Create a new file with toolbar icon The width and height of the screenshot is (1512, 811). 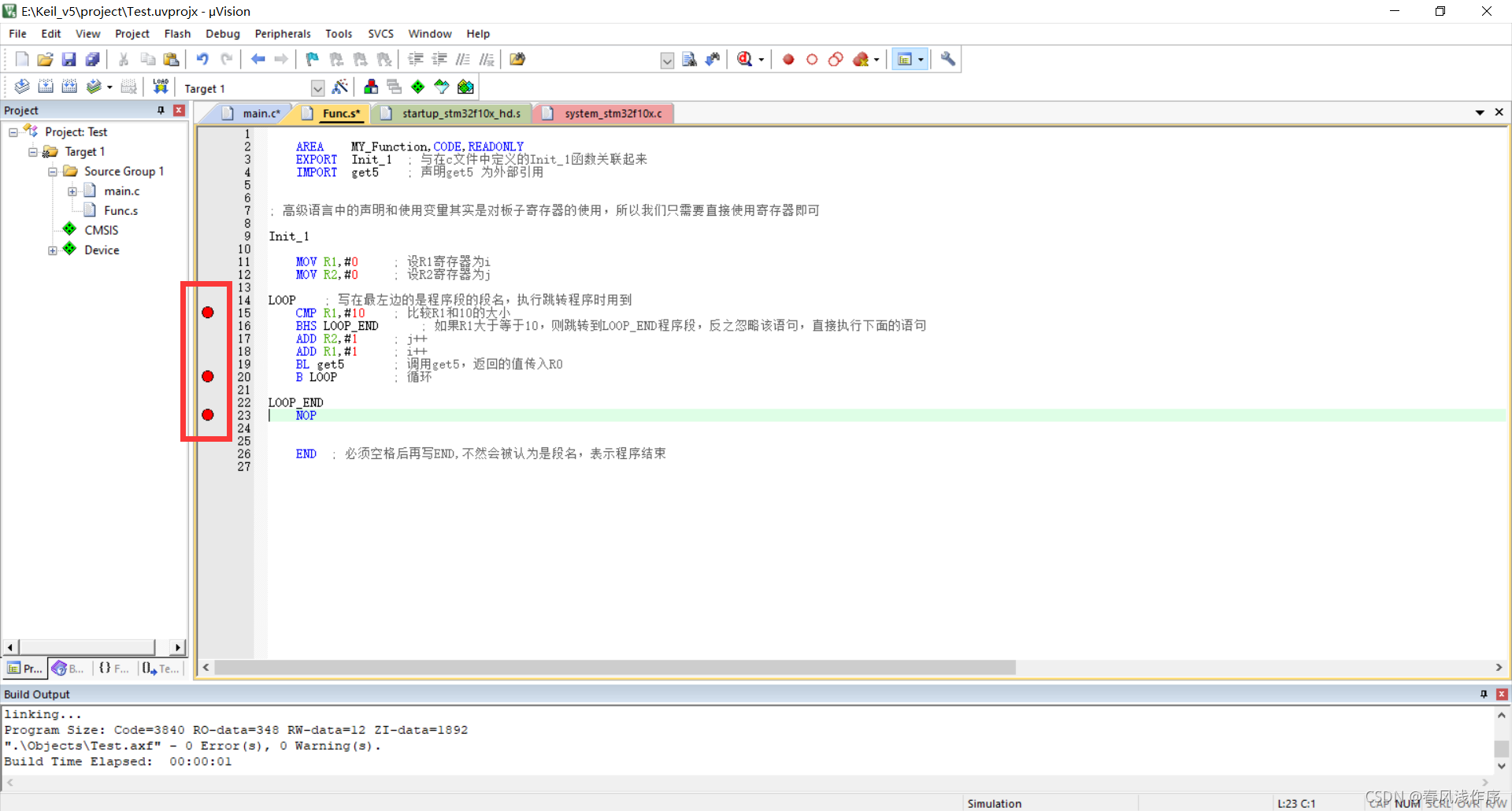pyautogui.click(x=22, y=59)
